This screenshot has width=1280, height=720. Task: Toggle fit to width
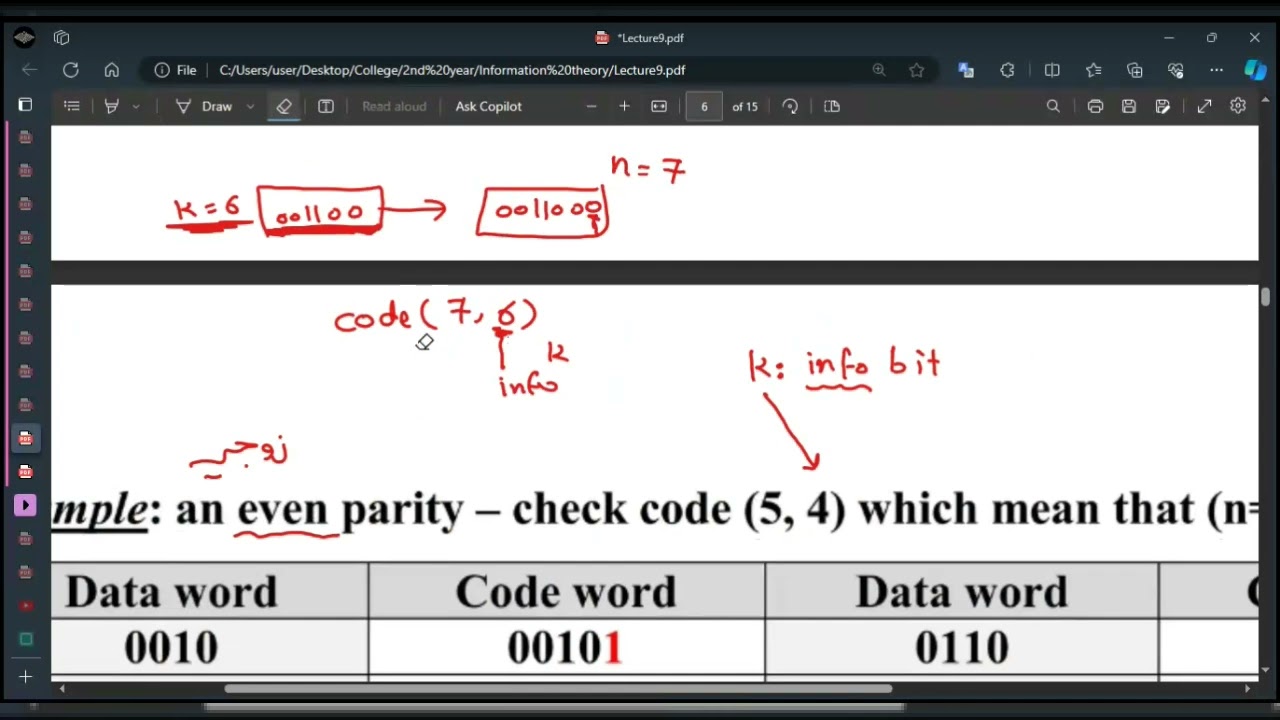tap(659, 106)
